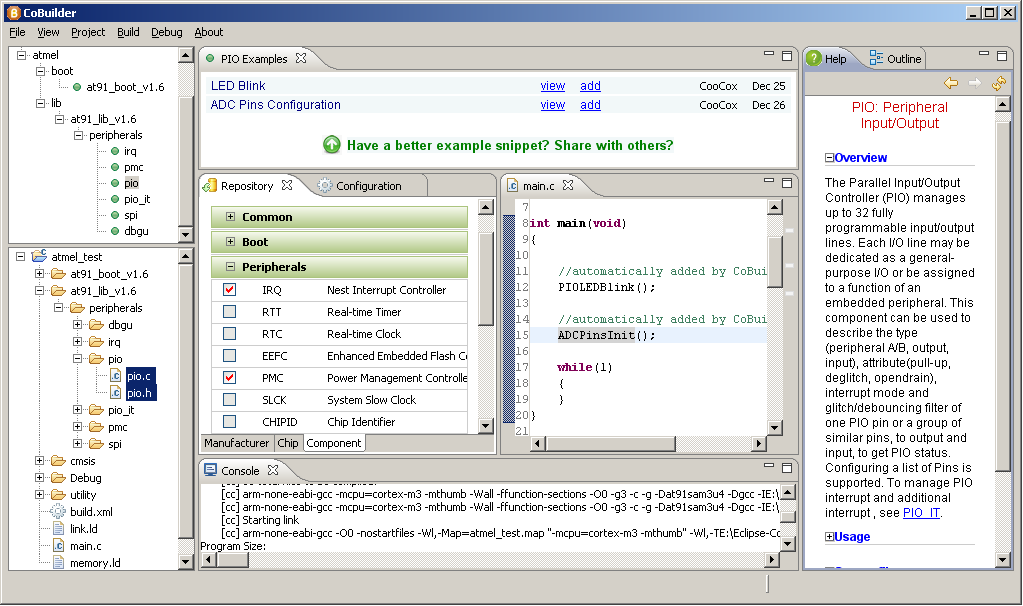Screen dimensions: 1023x606
Task: Expand the utility folder
Action: pos(39,494)
